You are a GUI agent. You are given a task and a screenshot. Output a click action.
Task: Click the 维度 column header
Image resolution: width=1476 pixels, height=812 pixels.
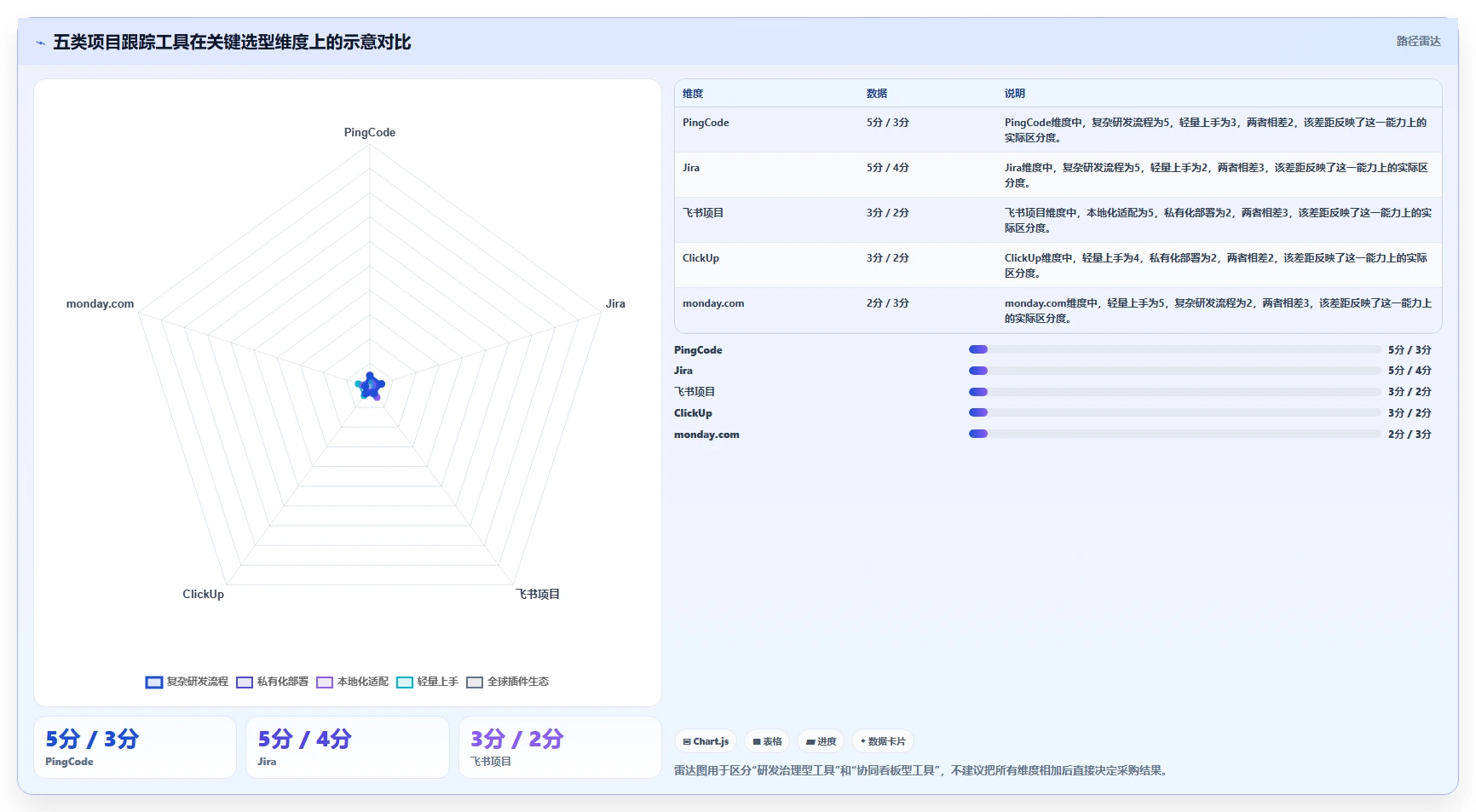point(693,94)
